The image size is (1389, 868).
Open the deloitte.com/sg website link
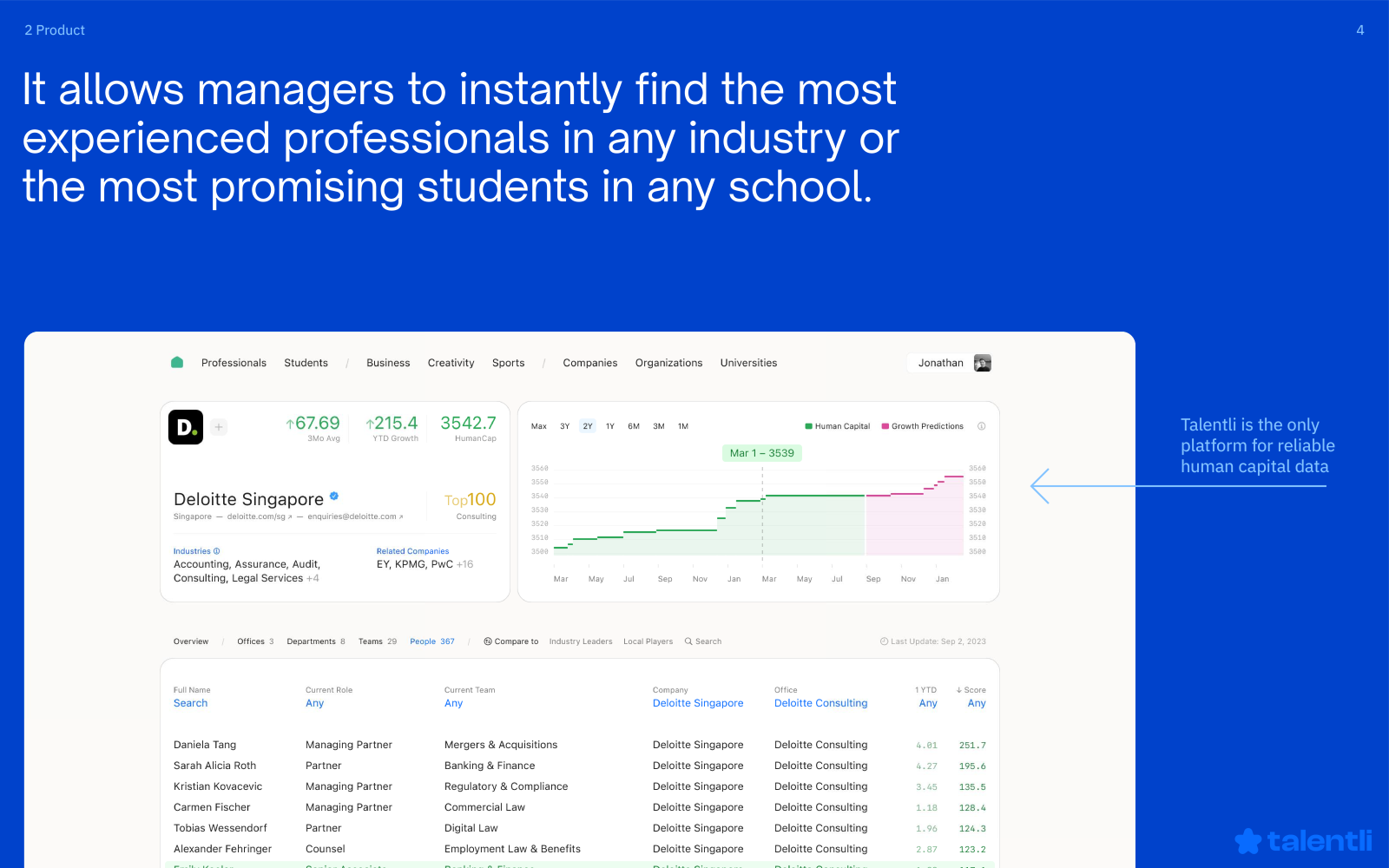tap(260, 516)
